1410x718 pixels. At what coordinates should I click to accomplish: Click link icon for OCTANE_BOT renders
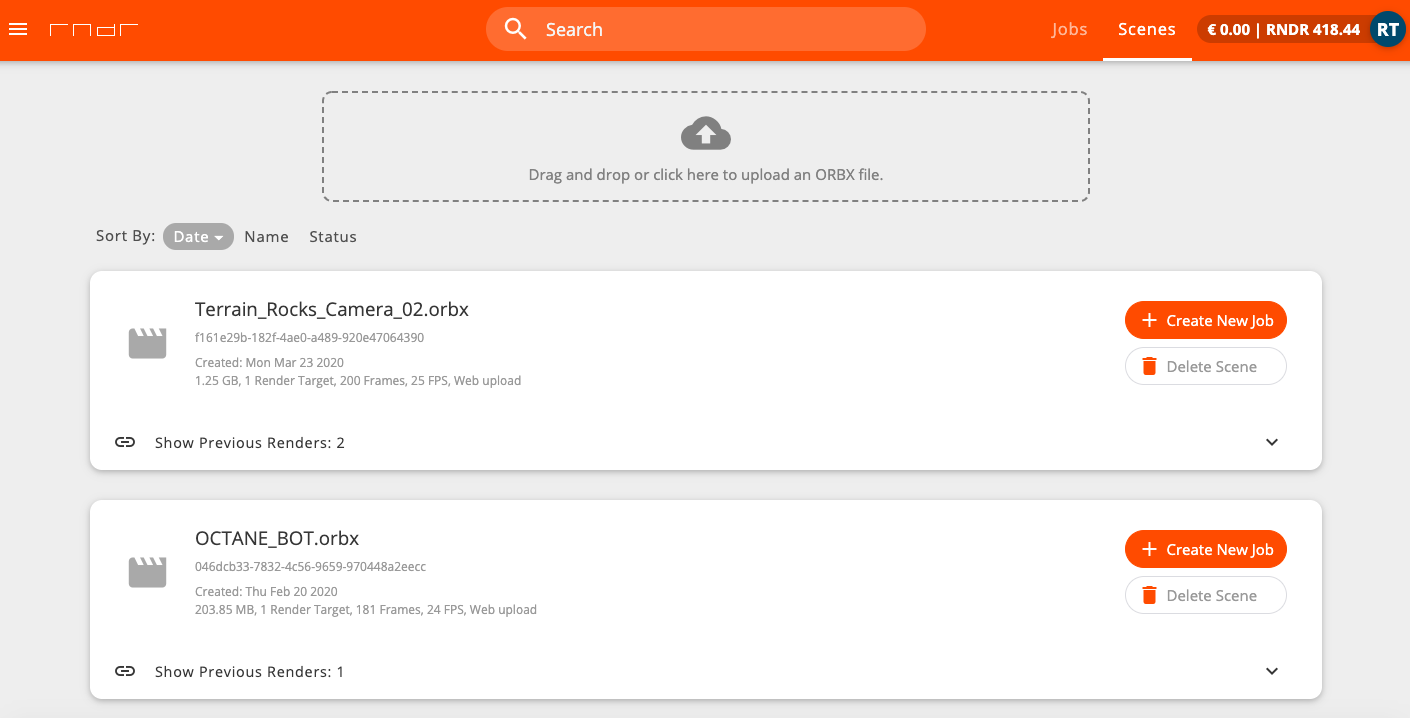tap(125, 671)
